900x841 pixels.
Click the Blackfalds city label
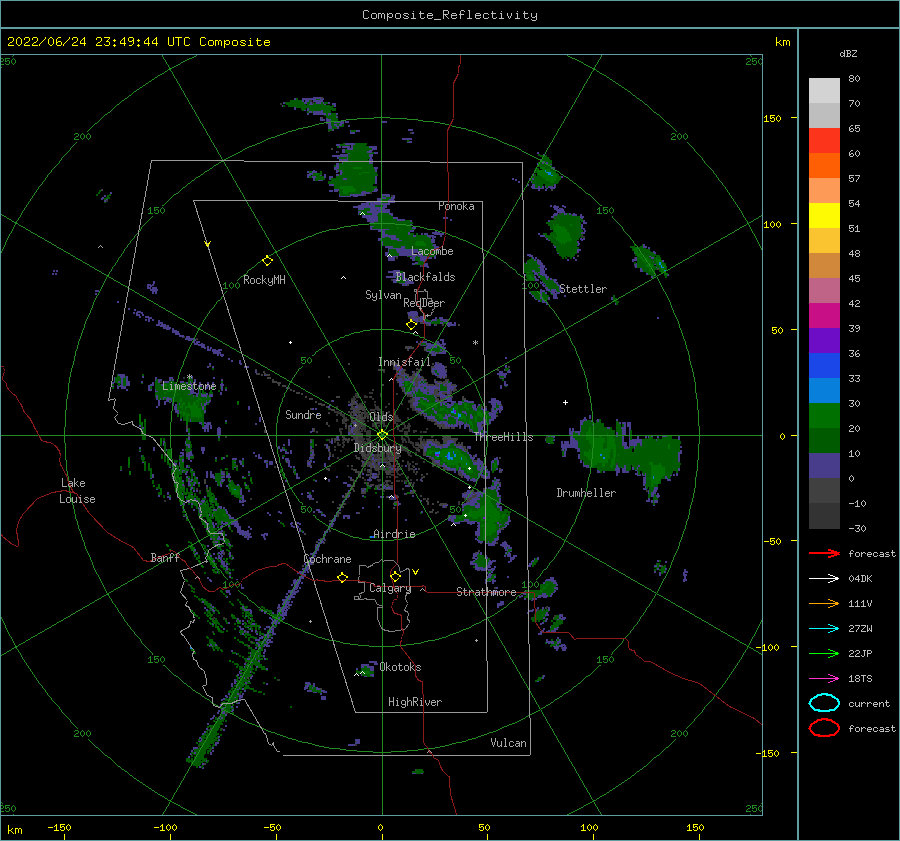425,277
